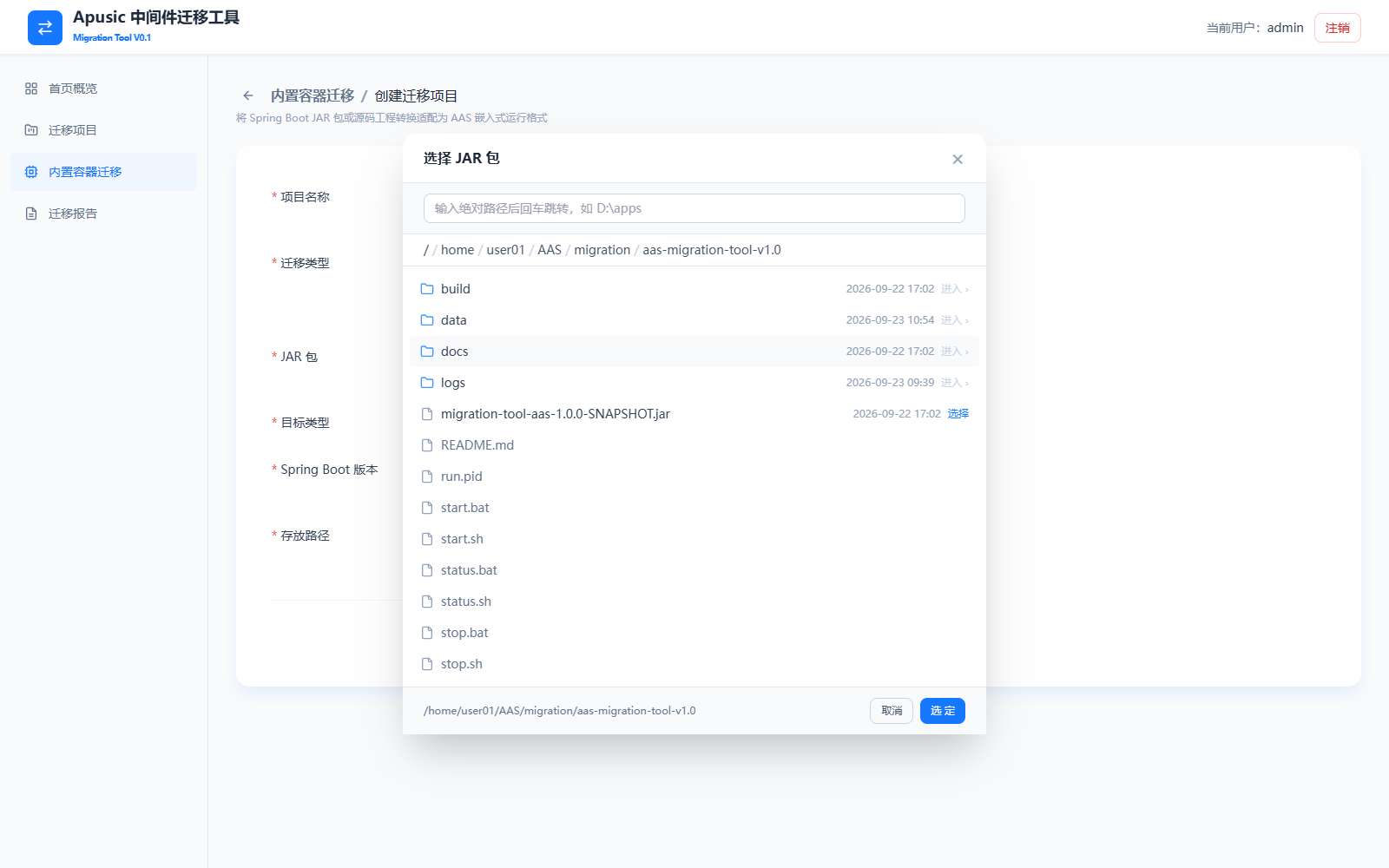Click aas-migration-tool-v1.0 breadcrumb segment
This screenshot has width=1389, height=868.
pyautogui.click(x=712, y=250)
